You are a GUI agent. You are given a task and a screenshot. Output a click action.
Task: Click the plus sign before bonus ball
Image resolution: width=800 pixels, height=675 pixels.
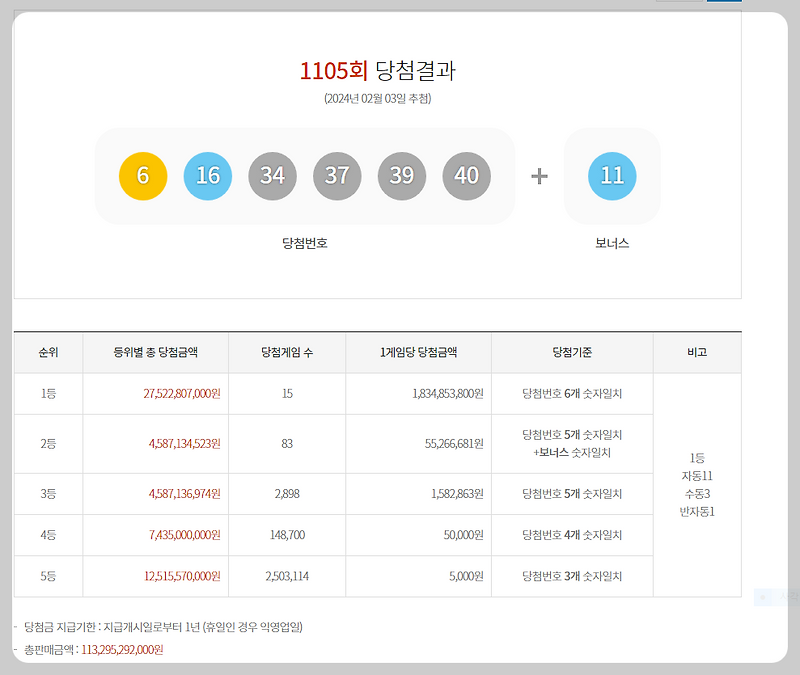pyautogui.click(x=539, y=177)
